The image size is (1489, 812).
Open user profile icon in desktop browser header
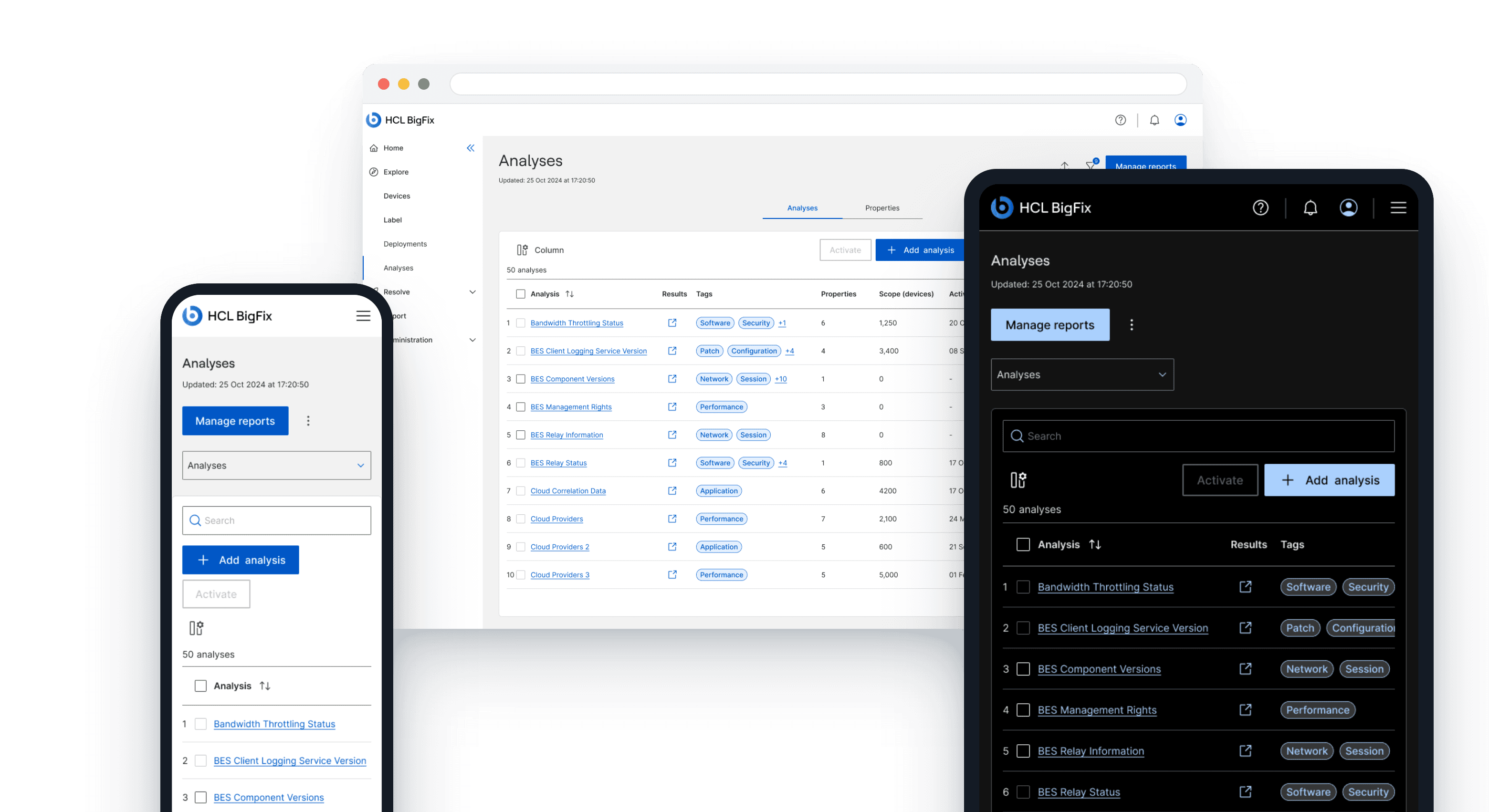coord(1180,120)
